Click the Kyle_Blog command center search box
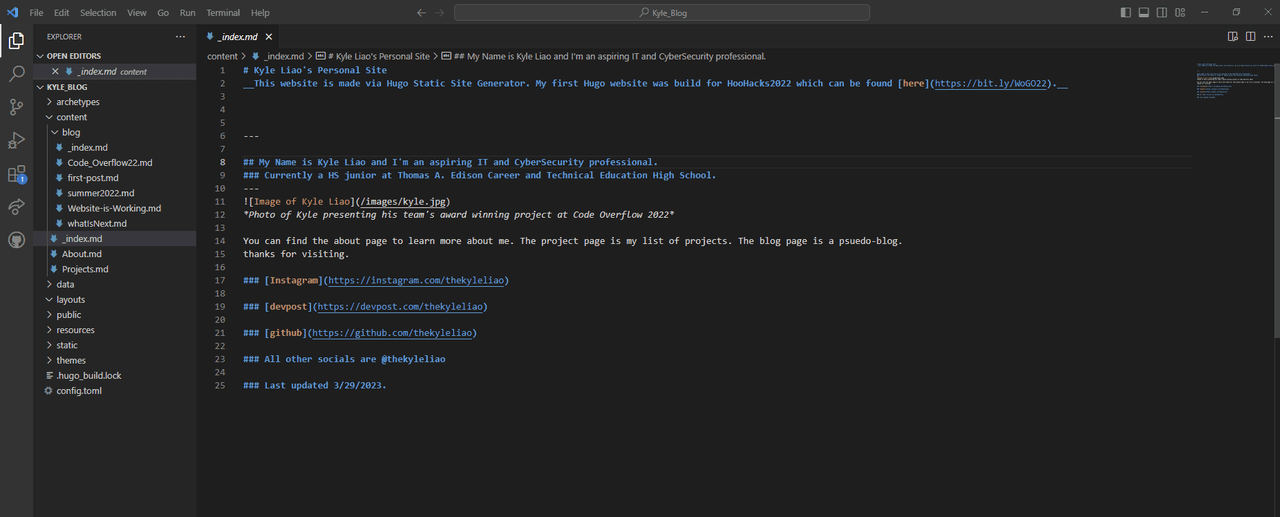 click(x=661, y=13)
